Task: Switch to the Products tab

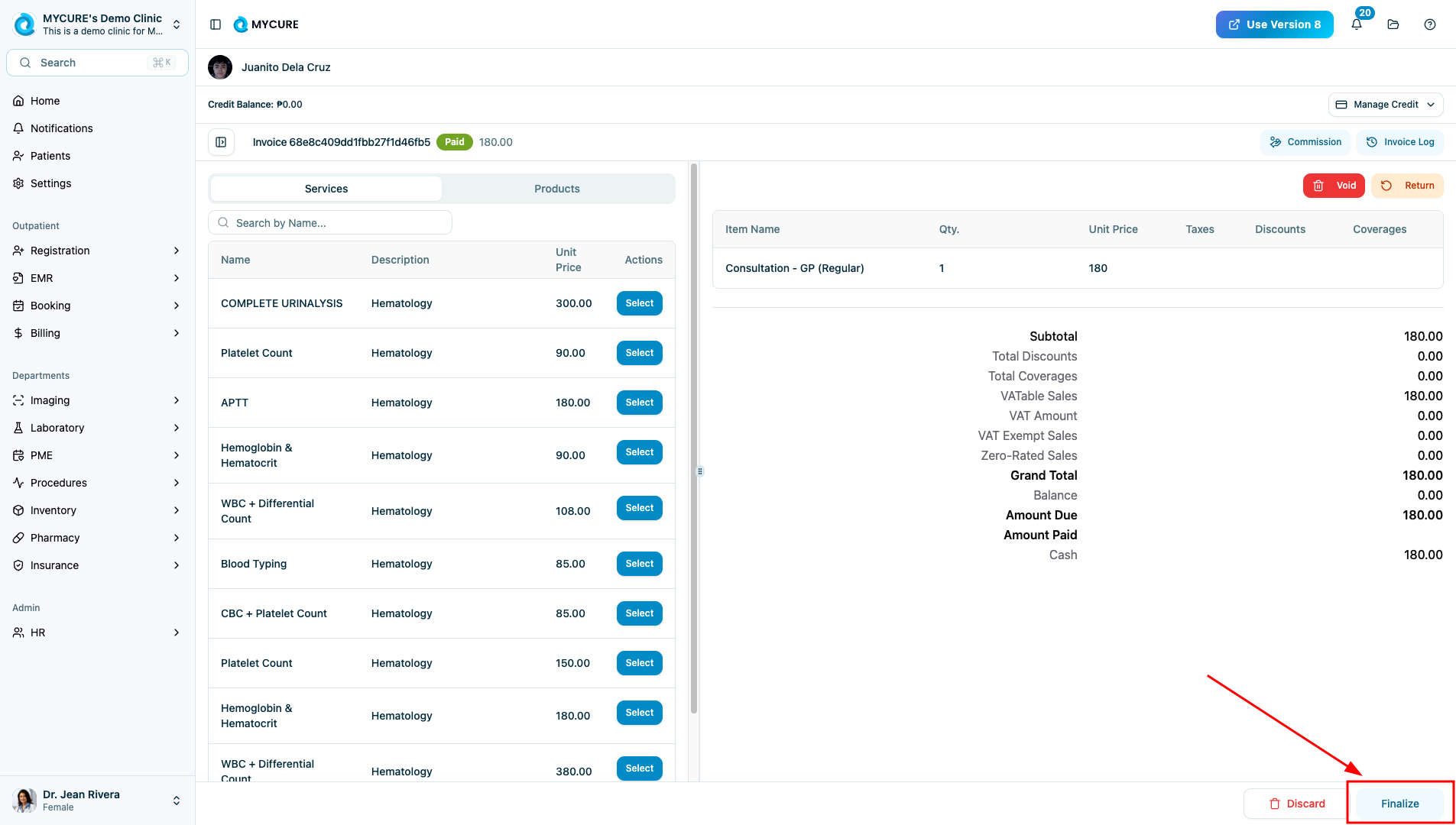Action: [556, 189]
